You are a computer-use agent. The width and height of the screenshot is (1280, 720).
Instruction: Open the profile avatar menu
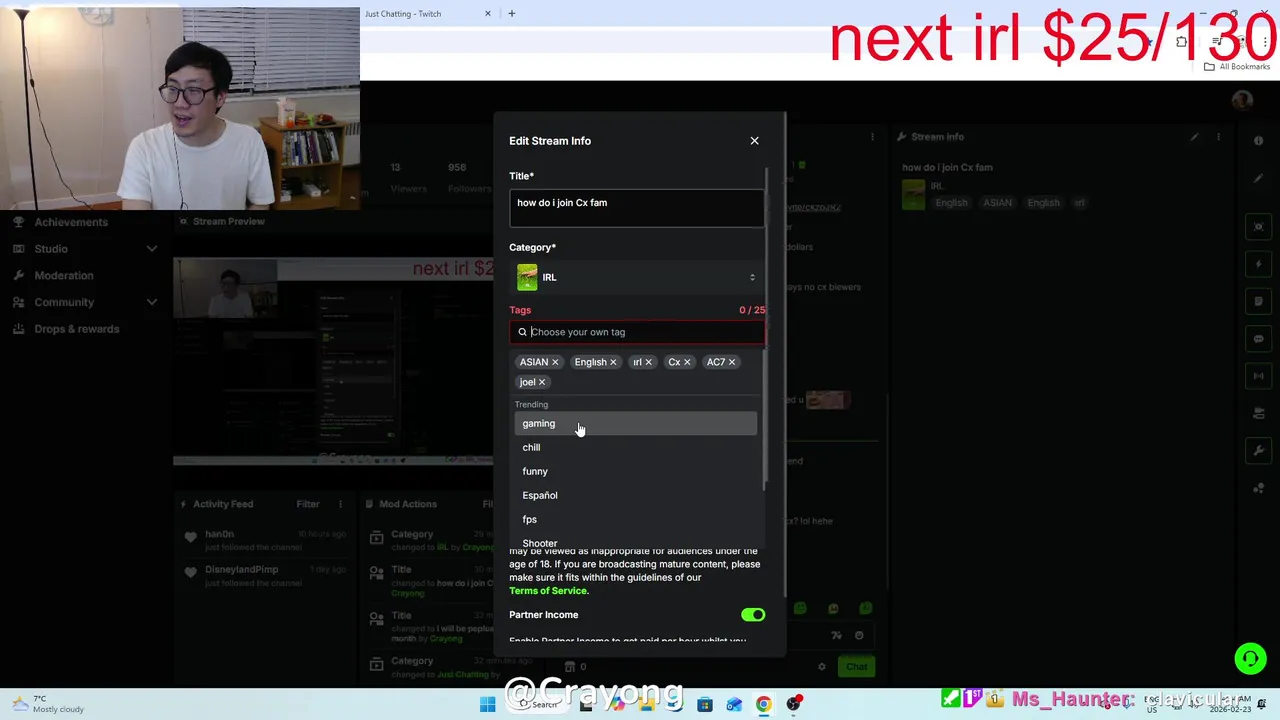(1242, 100)
